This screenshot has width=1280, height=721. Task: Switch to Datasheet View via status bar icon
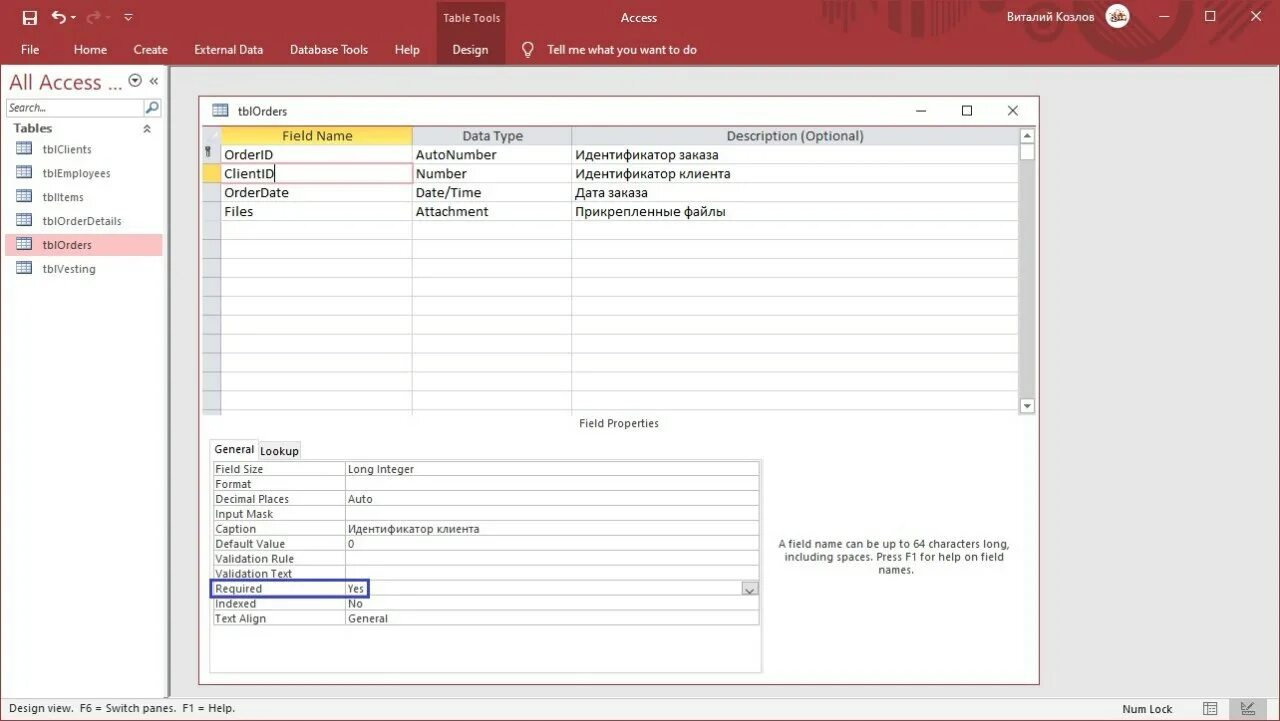1210,708
